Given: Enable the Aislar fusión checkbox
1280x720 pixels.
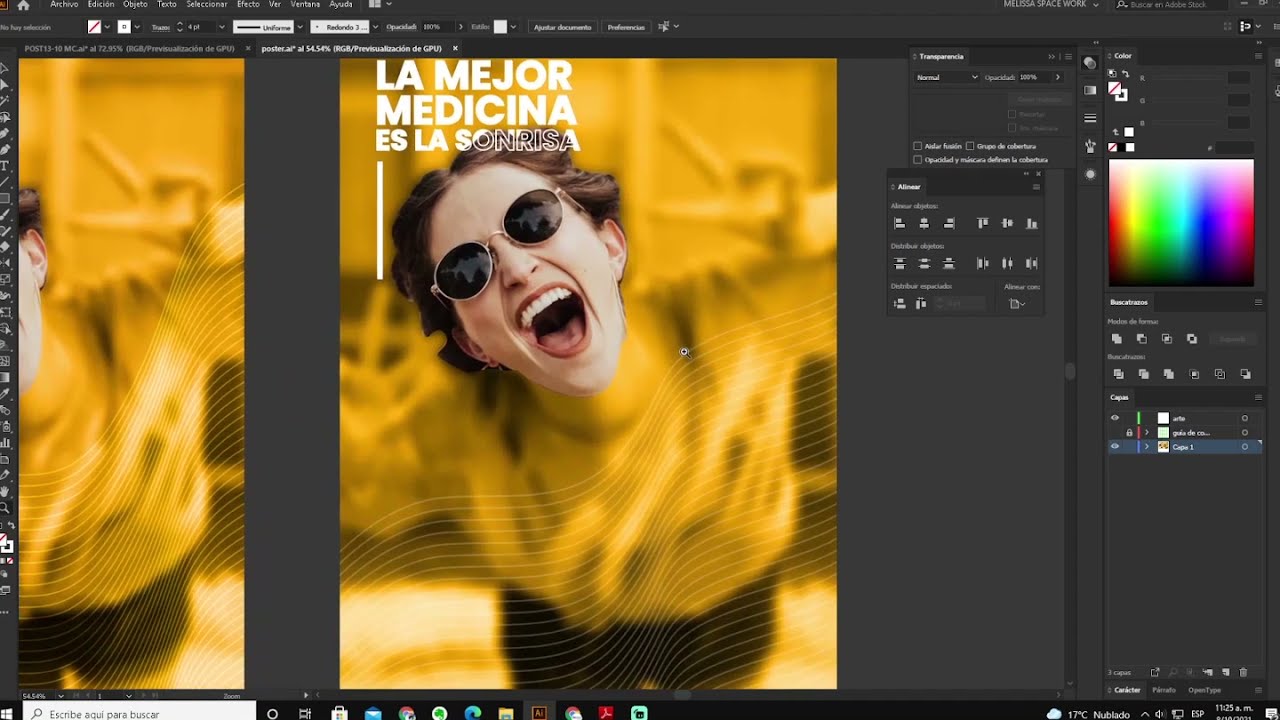Looking at the screenshot, I should 918,146.
